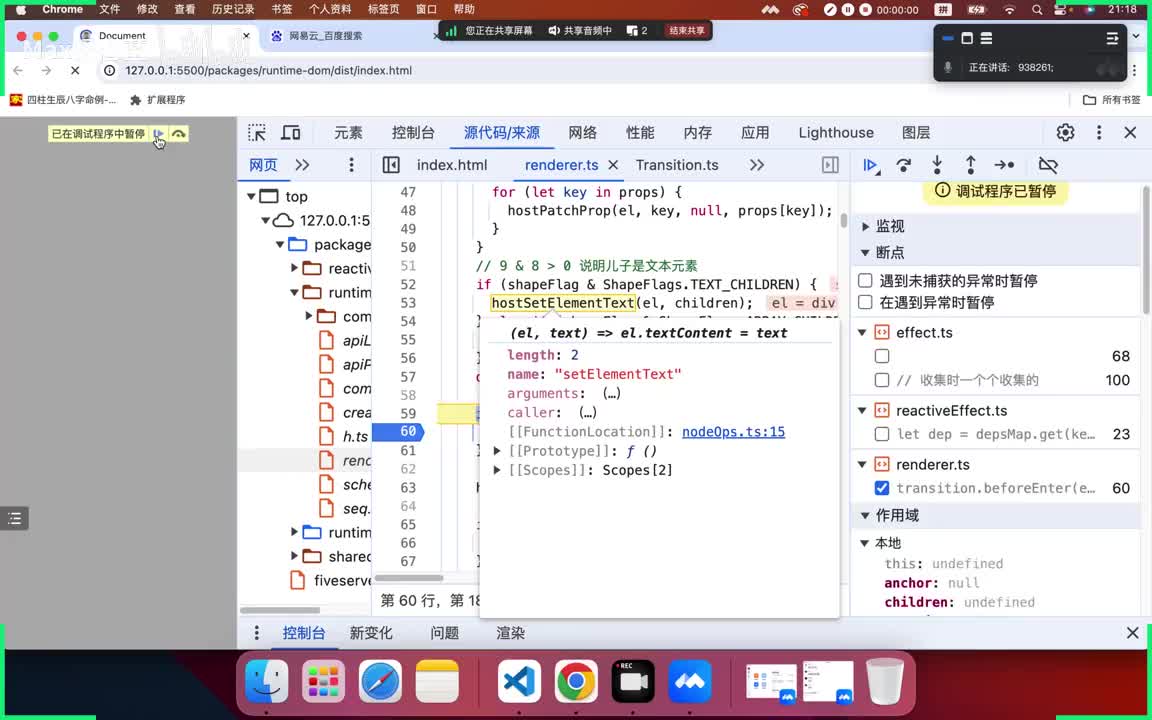The height and width of the screenshot is (720, 1152).
Task: Enable pause on caught exceptions
Action: [x=865, y=302]
